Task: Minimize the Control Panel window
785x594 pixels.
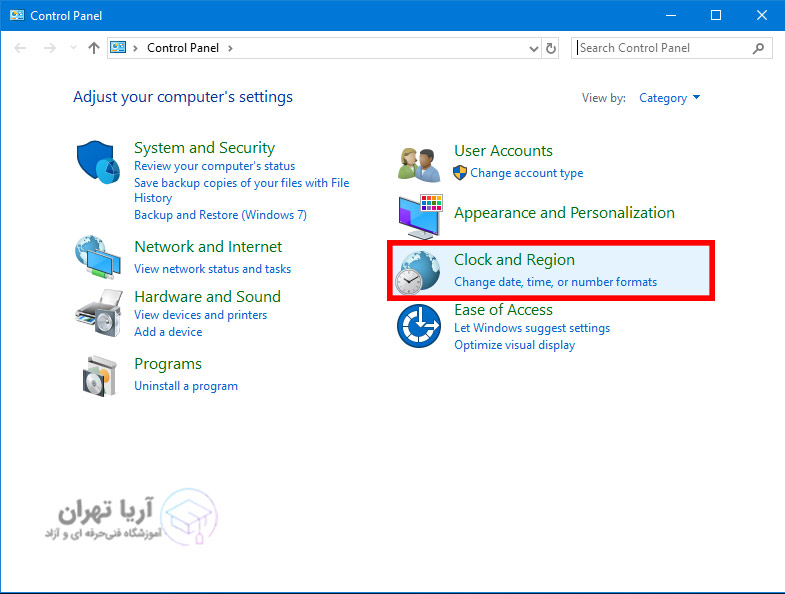Action: (x=671, y=16)
